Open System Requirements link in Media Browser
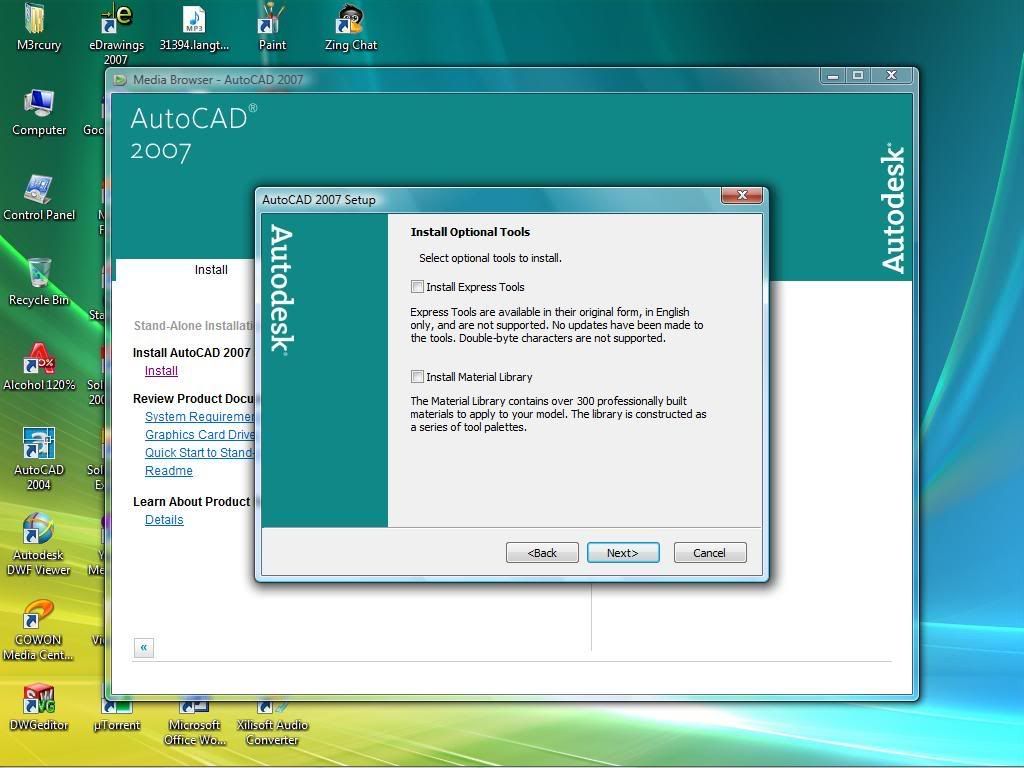The height and width of the screenshot is (768, 1024). (199, 417)
